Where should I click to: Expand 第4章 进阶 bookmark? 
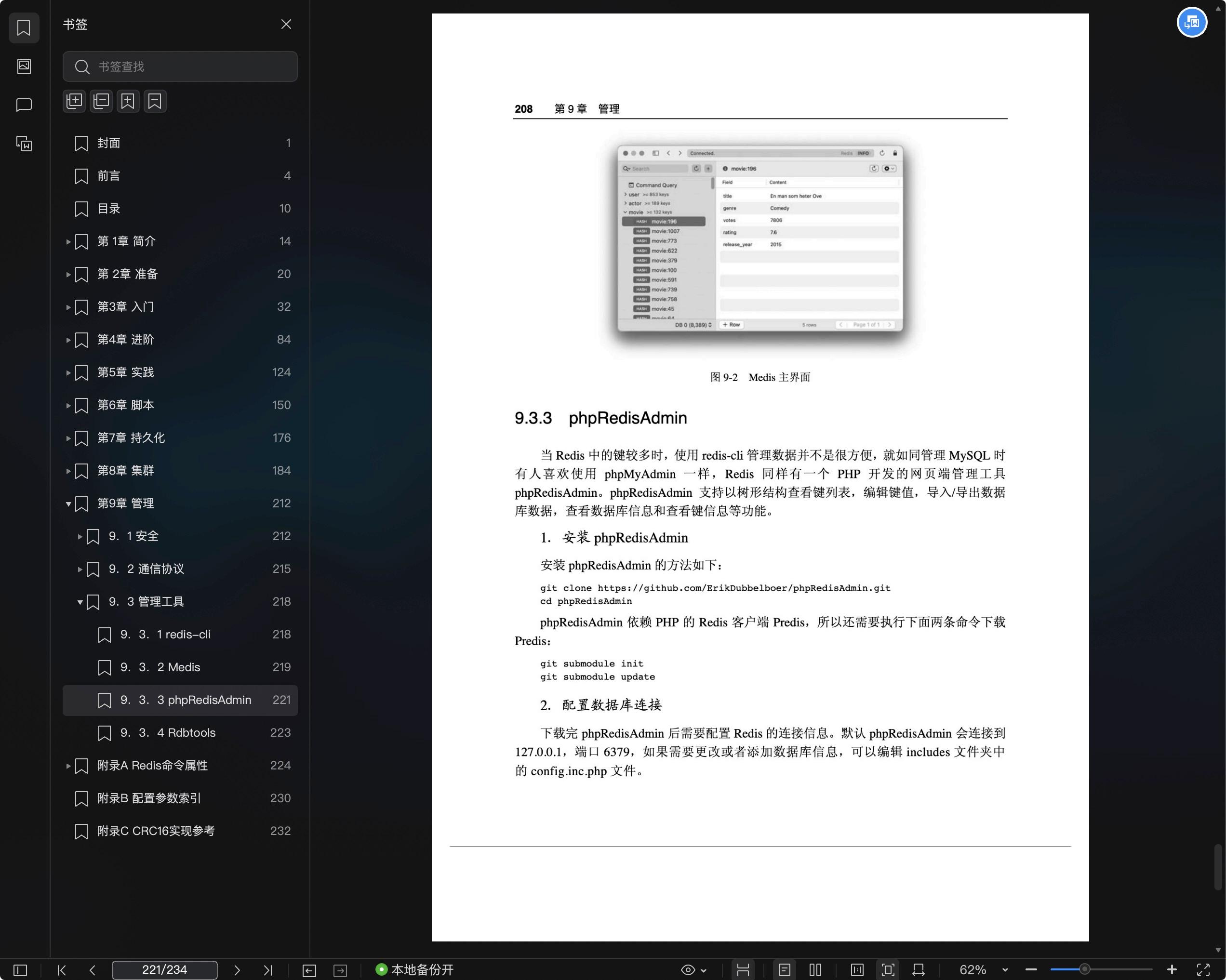point(68,340)
